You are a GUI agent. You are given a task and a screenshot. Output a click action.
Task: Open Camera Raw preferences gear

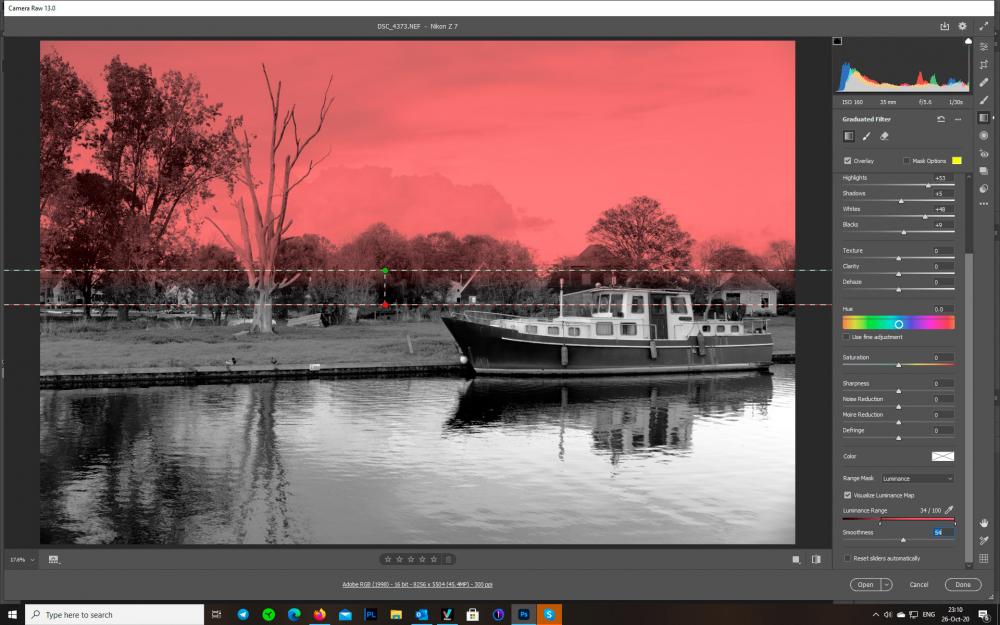(962, 26)
